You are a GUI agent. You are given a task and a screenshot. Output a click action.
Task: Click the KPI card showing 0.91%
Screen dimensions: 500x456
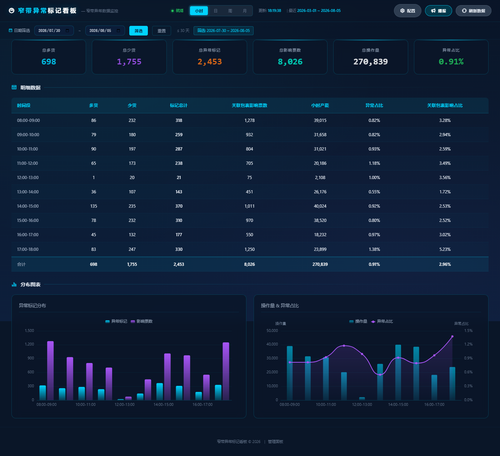451,57
